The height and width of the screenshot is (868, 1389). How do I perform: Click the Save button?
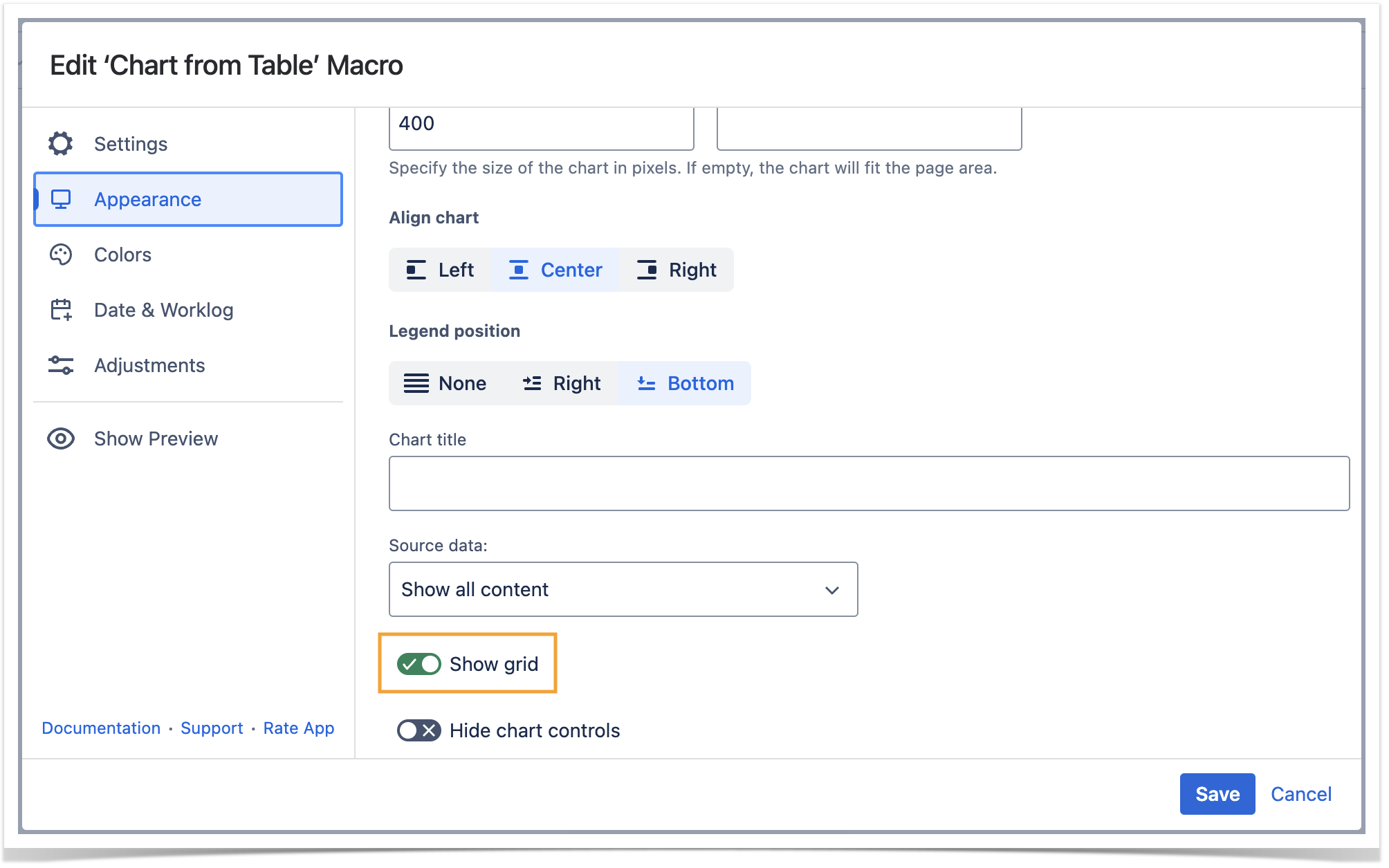(1217, 794)
